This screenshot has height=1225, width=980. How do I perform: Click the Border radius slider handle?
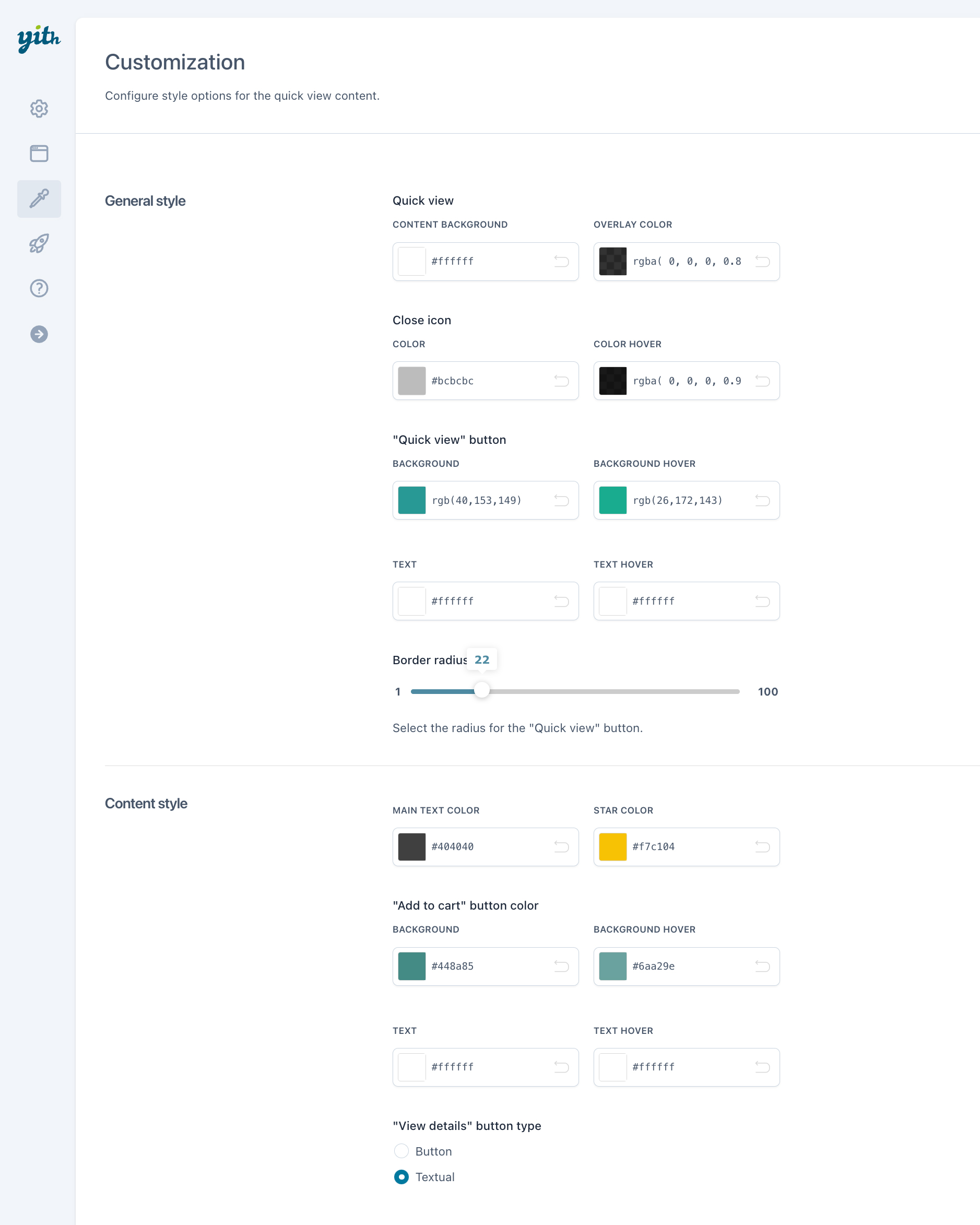(481, 691)
